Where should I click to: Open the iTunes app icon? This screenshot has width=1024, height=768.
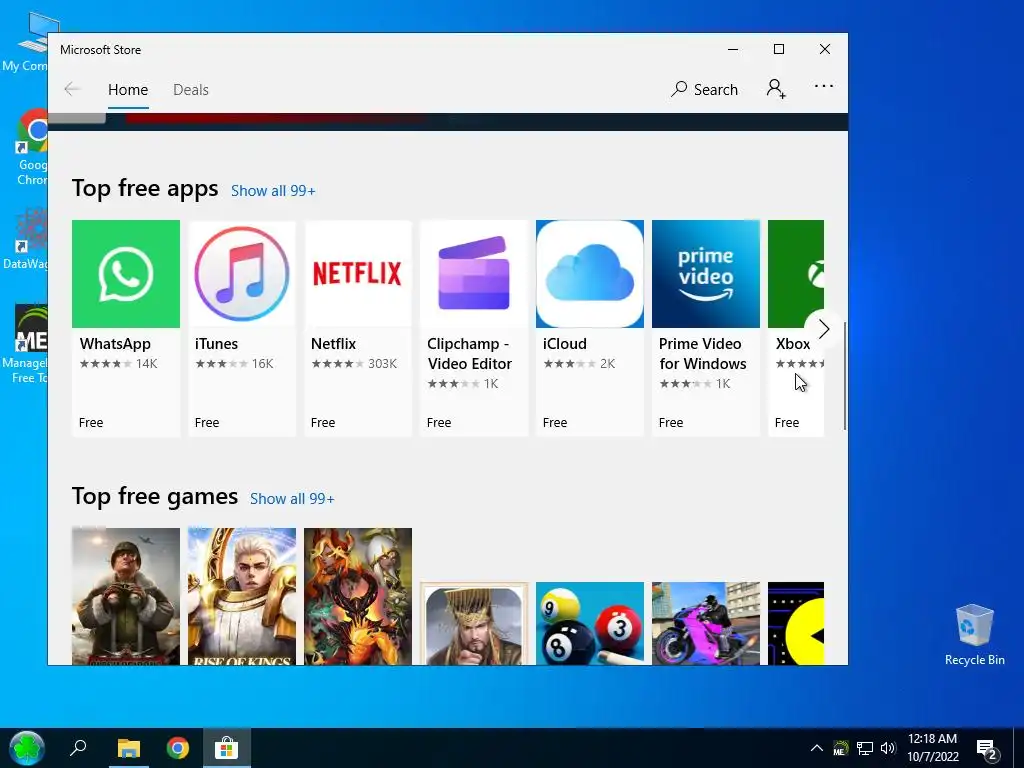(x=242, y=274)
